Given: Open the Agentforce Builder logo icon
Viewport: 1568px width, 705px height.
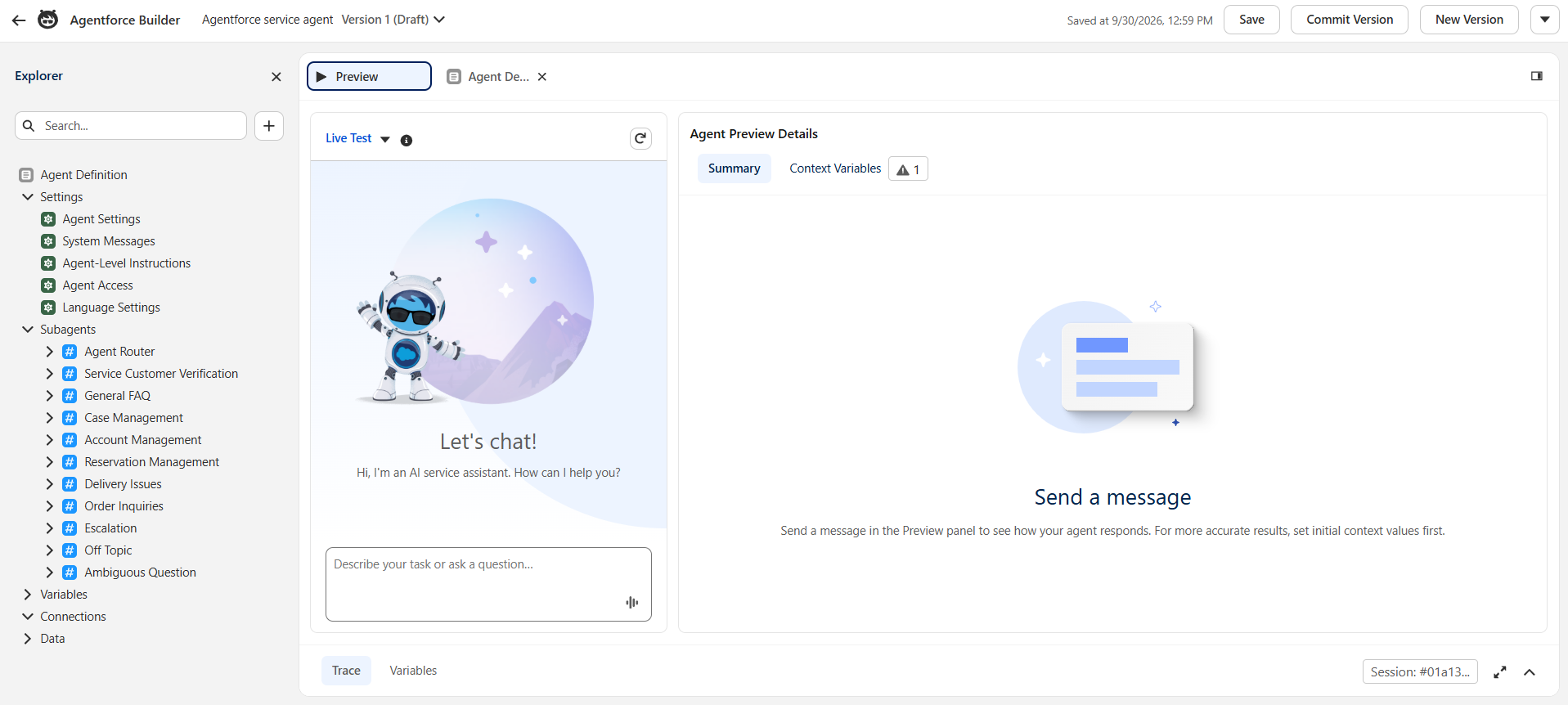Looking at the screenshot, I should (x=48, y=20).
